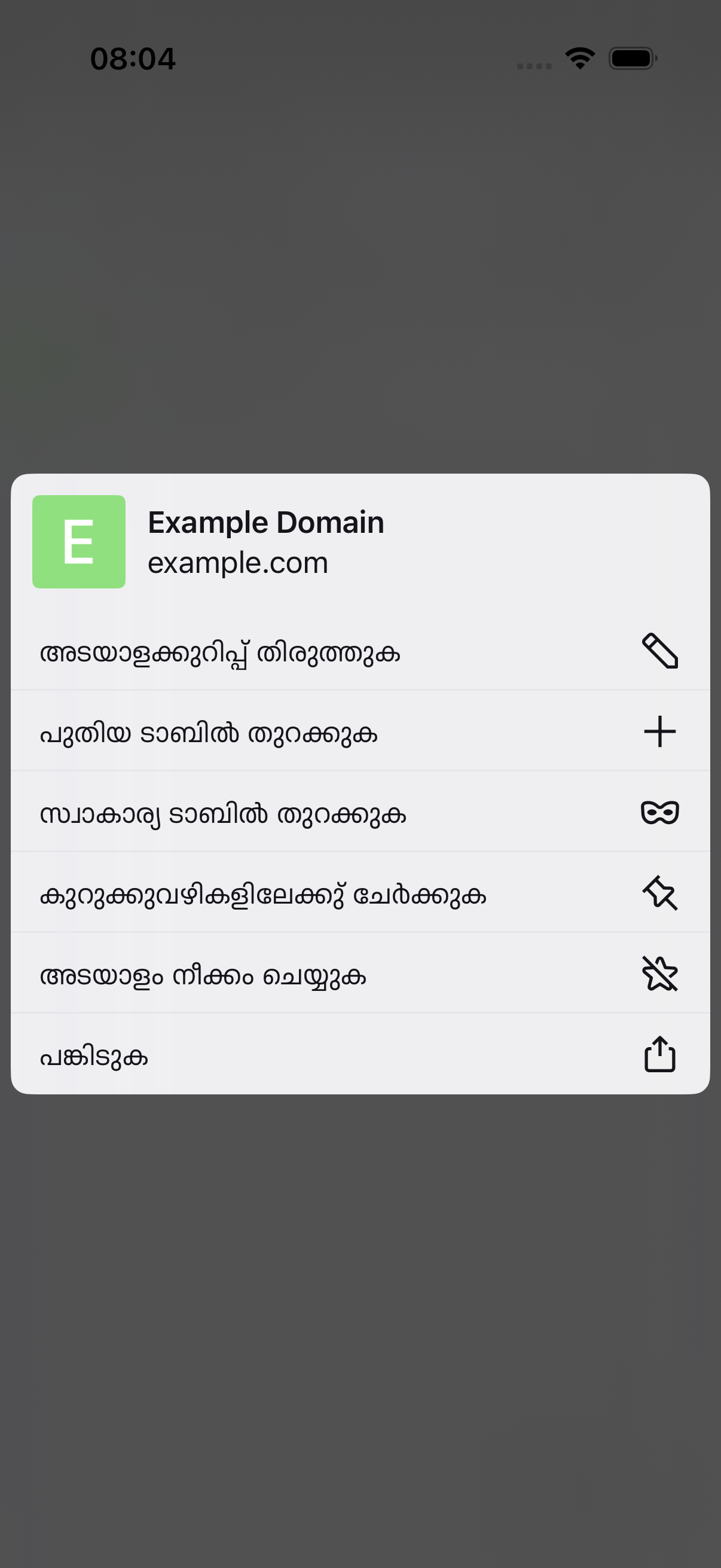Click the plus icon for new tab
Screen dimensions: 721x1568
[659, 731]
